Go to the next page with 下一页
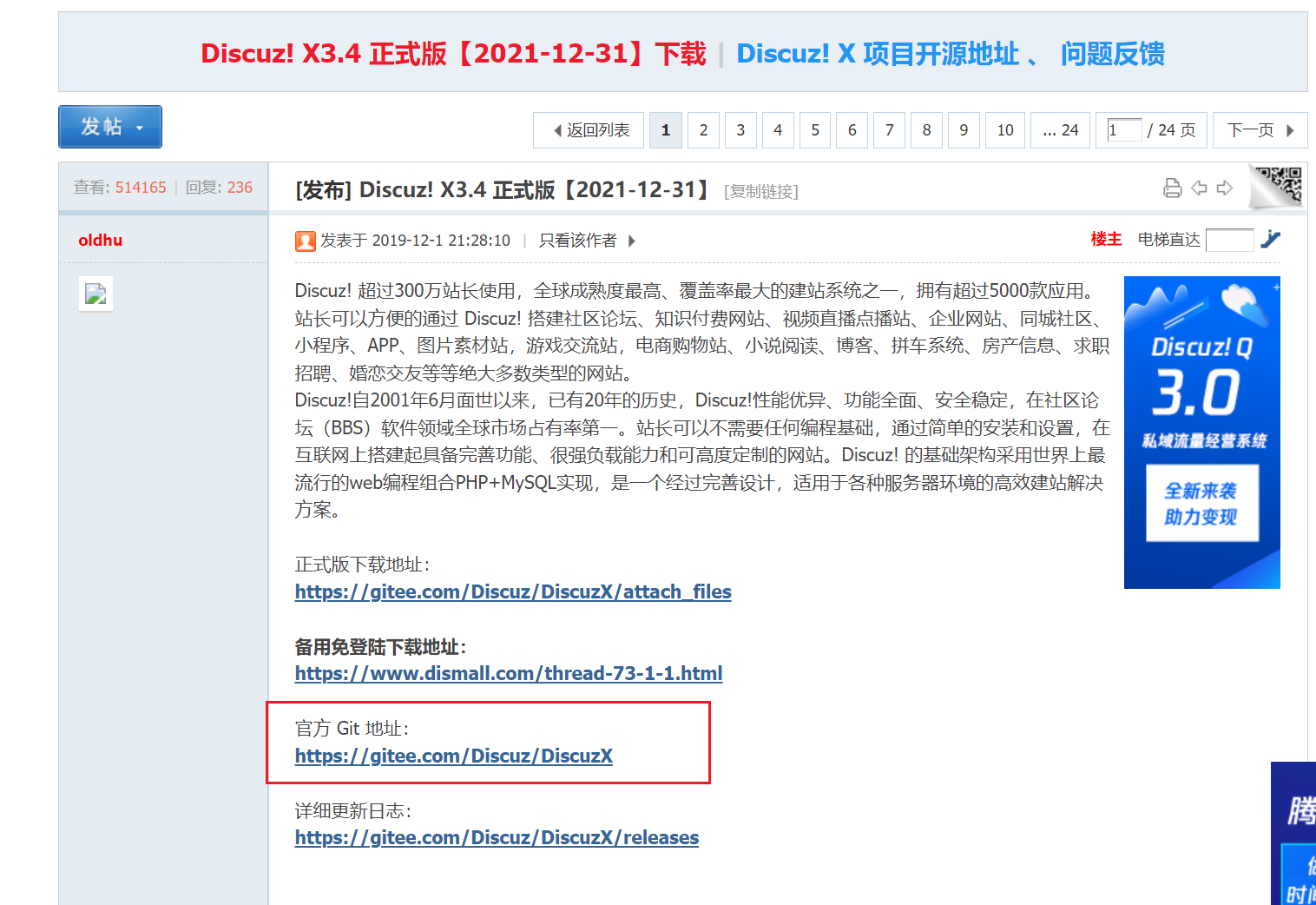The height and width of the screenshot is (905, 1316). pyautogui.click(x=1259, y=130)
